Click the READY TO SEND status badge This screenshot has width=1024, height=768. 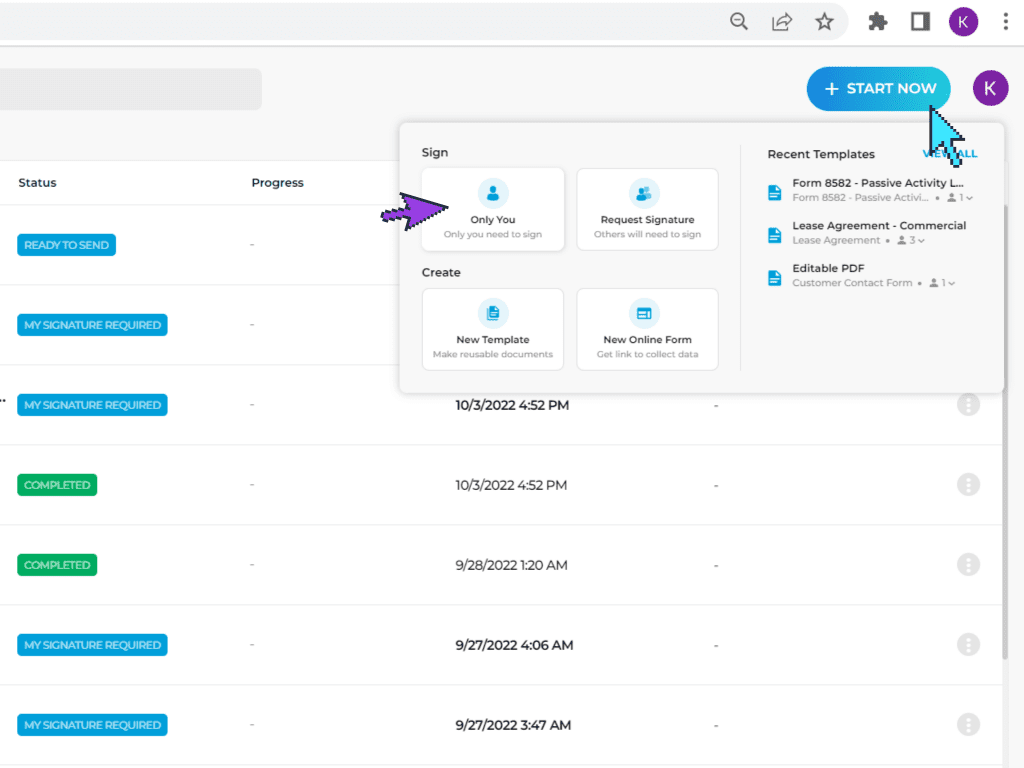click(67, 245)
